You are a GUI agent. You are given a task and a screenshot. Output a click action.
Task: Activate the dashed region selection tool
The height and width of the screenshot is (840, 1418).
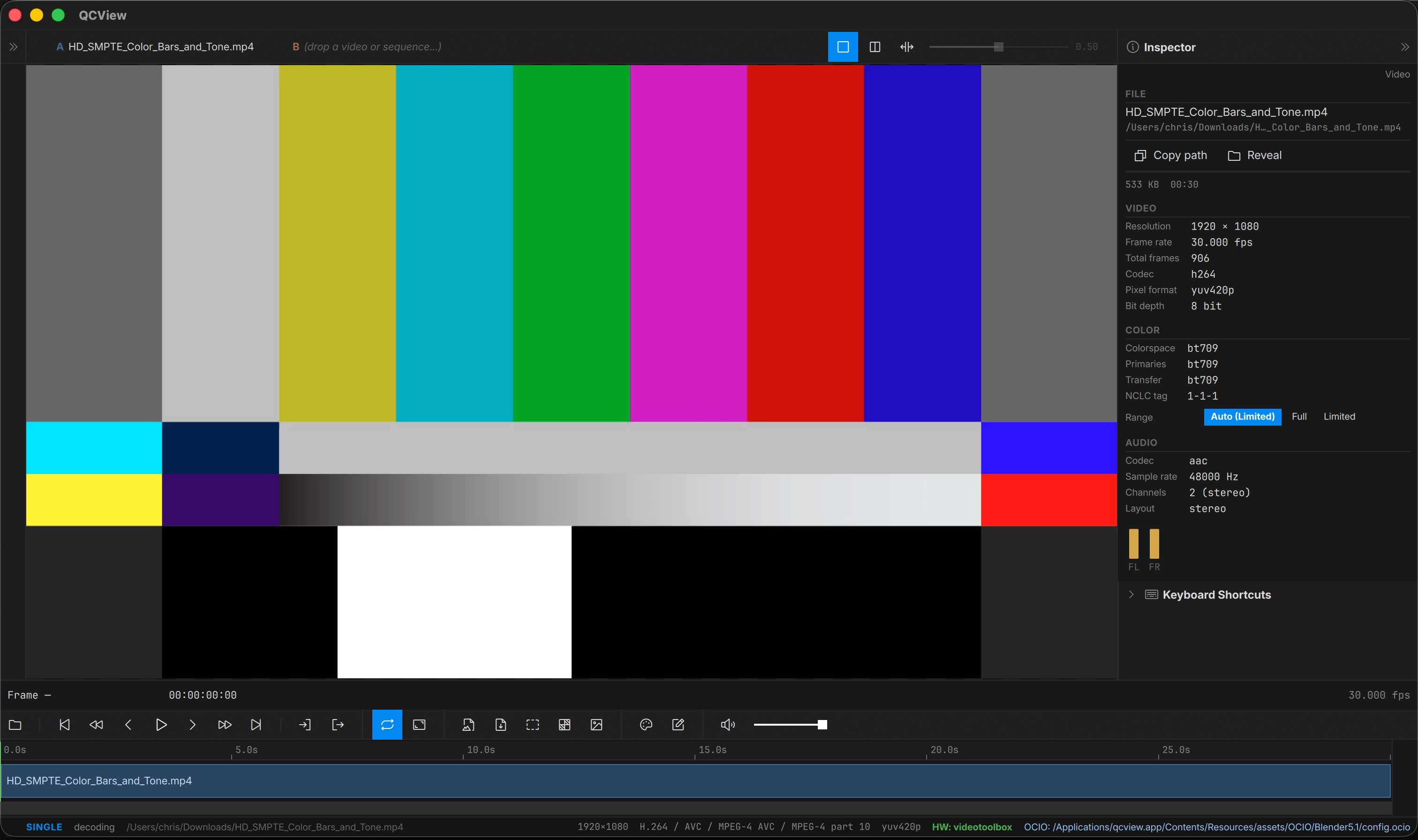(533, 725)
